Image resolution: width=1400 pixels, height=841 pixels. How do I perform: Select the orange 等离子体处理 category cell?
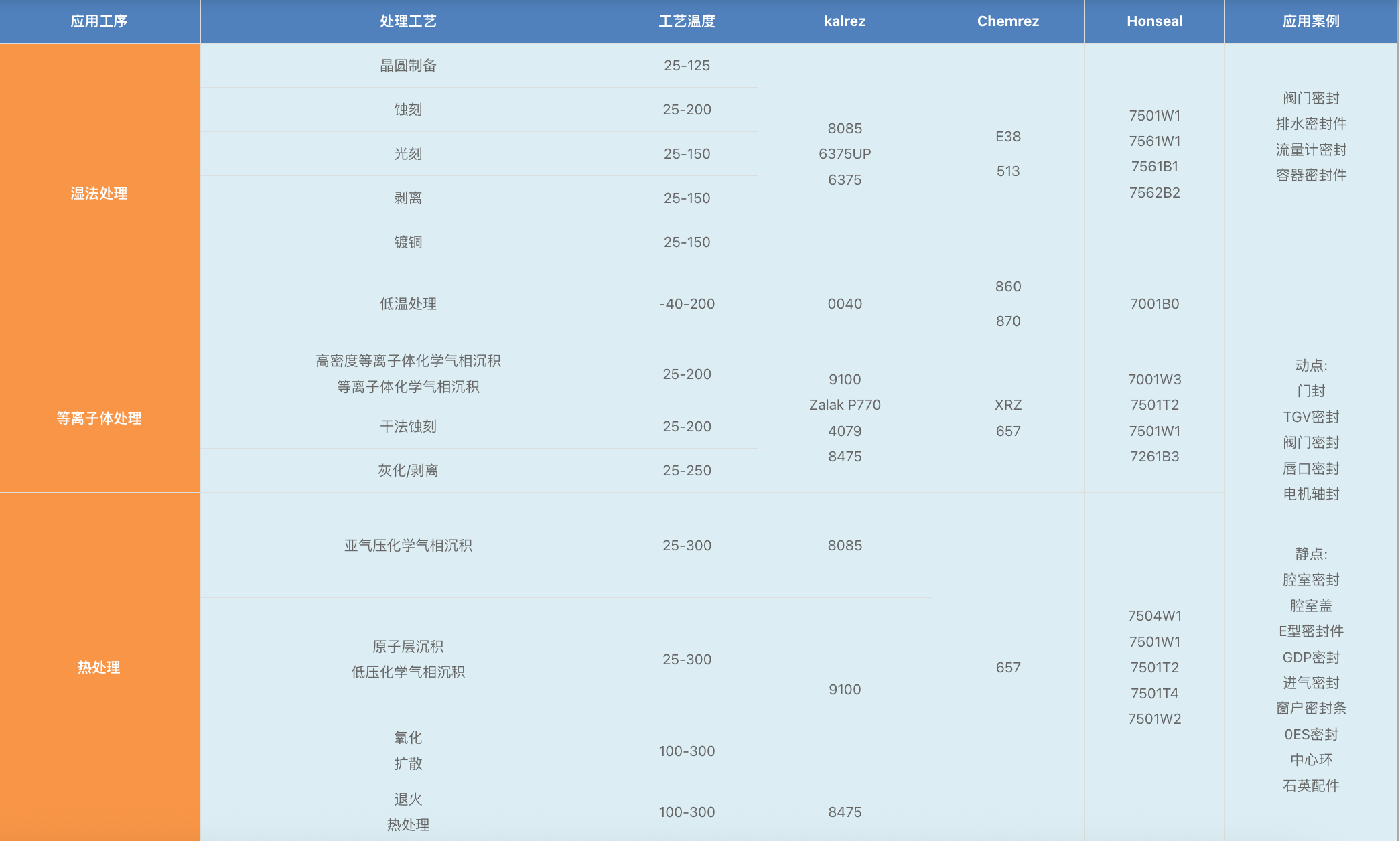click(x=99, y=418)
